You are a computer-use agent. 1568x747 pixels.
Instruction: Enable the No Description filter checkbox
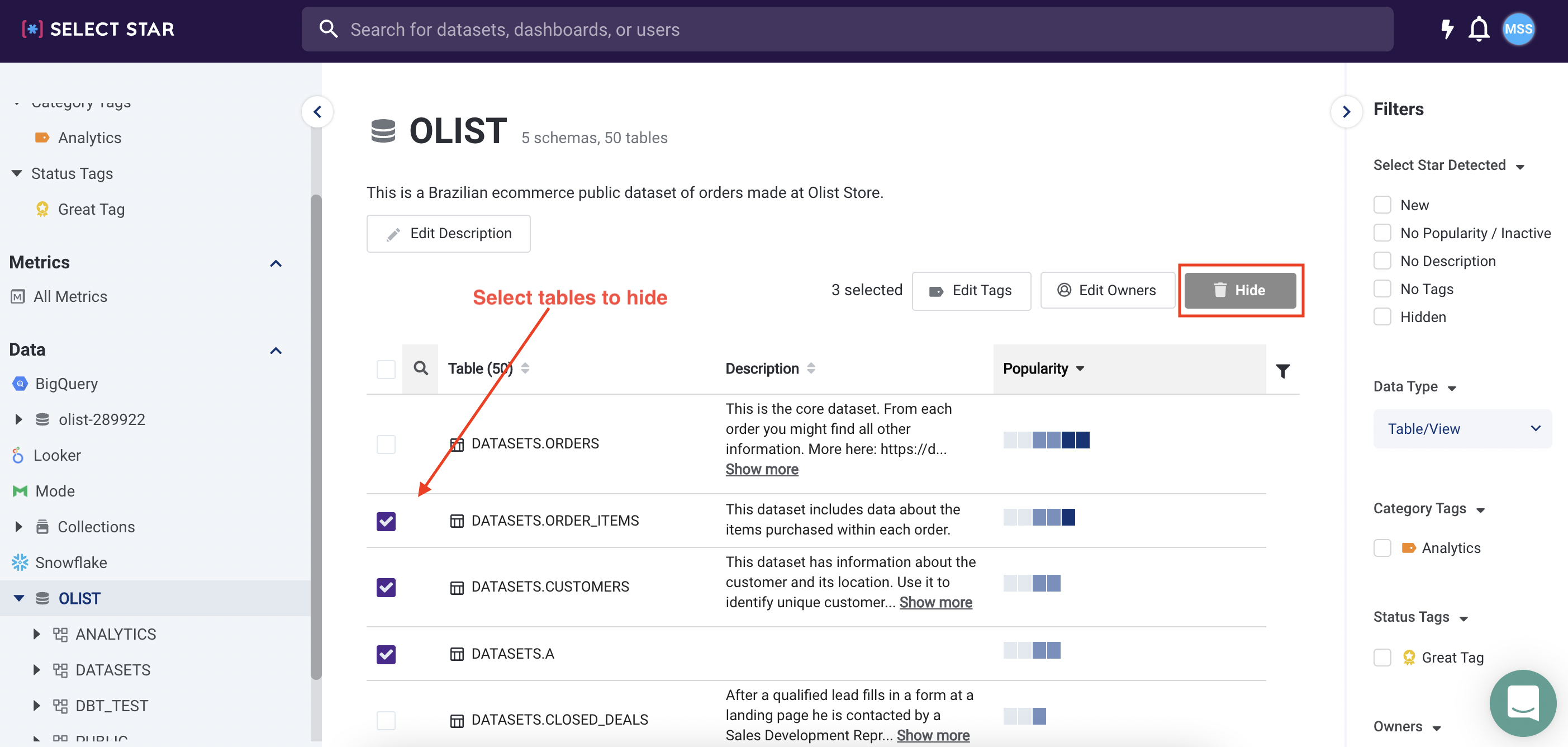1382,261
